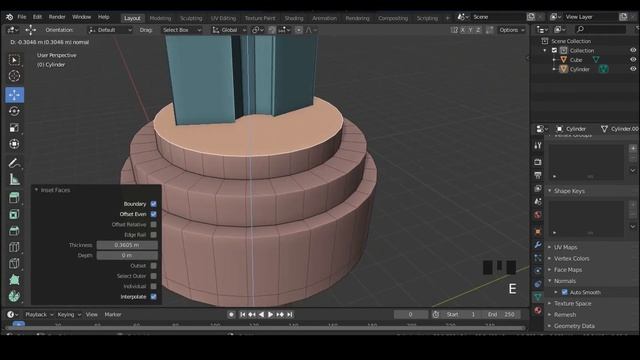640x360 pixels.
Task: Select the Extrude Region tool
Action: tap(14, 198)
